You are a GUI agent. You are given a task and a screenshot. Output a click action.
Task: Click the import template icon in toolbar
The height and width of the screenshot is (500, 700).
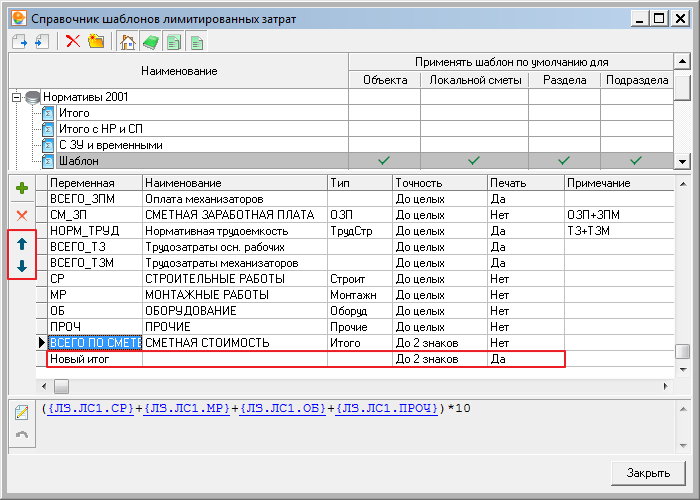pyautogui.click(x=42, y=42)
